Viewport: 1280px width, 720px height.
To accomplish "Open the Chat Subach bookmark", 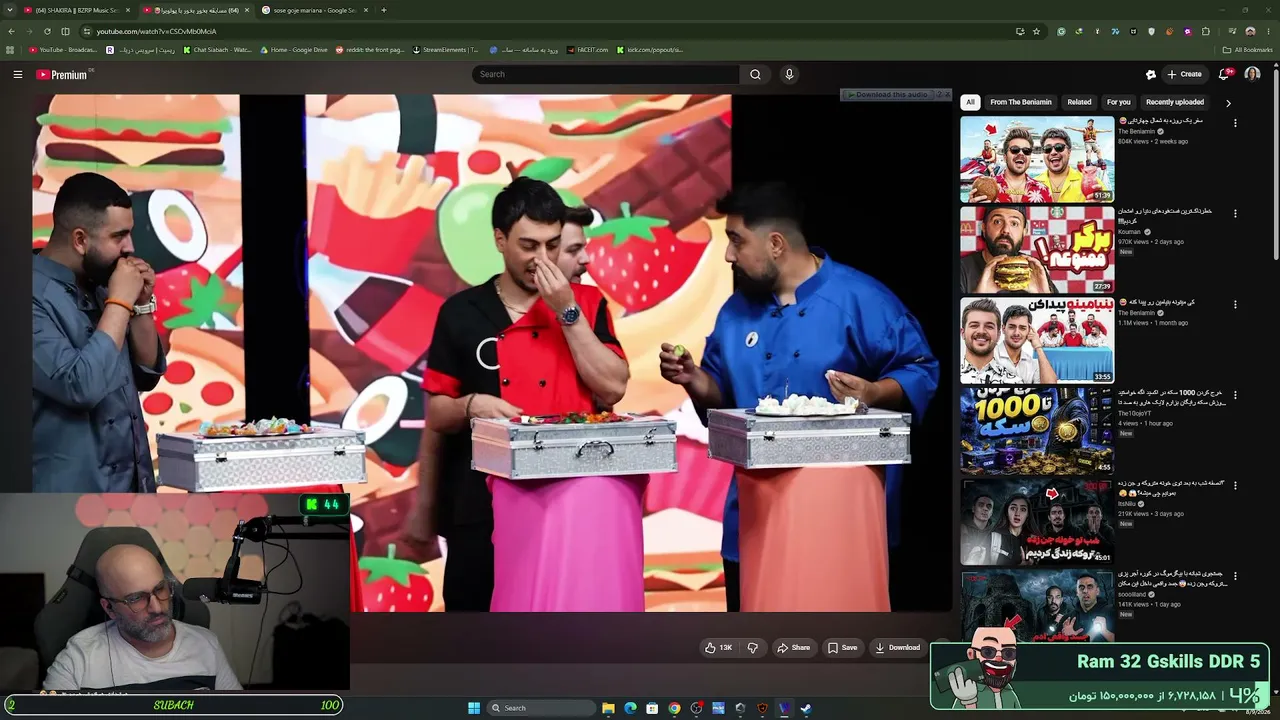I will click(x=217, y=50).
